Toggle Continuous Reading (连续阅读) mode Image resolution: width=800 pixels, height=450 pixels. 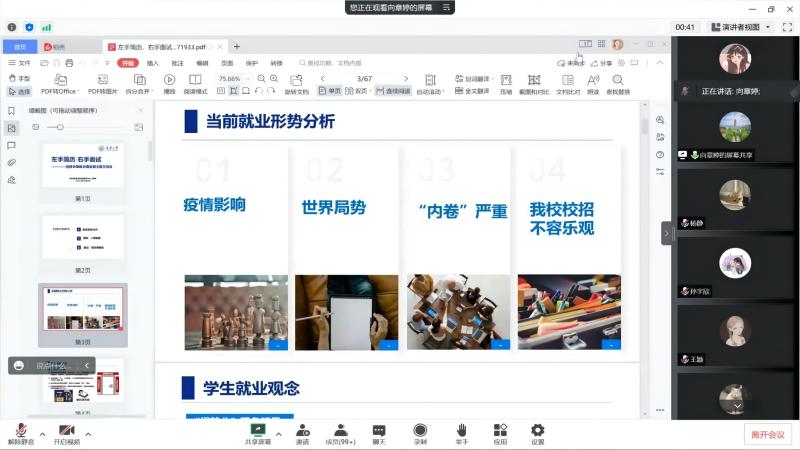[393, 91]
